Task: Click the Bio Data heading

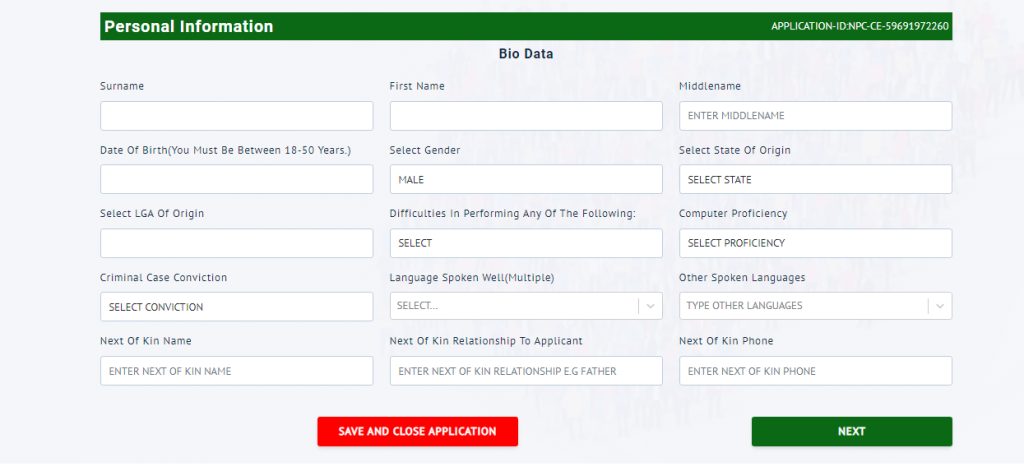Action: pyautogui.click(x=526, y=54)
